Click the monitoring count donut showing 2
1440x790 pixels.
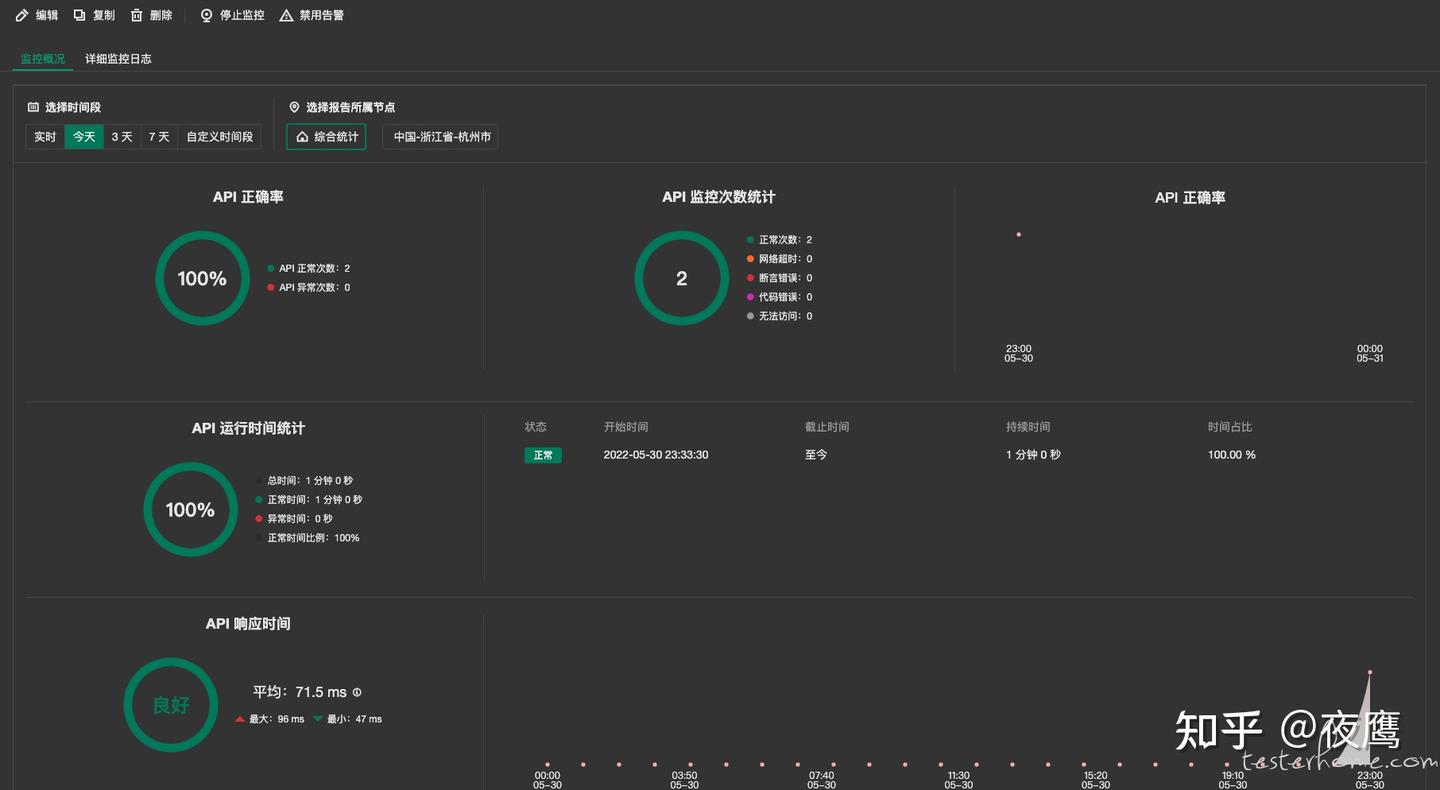[x=682, y=278]
